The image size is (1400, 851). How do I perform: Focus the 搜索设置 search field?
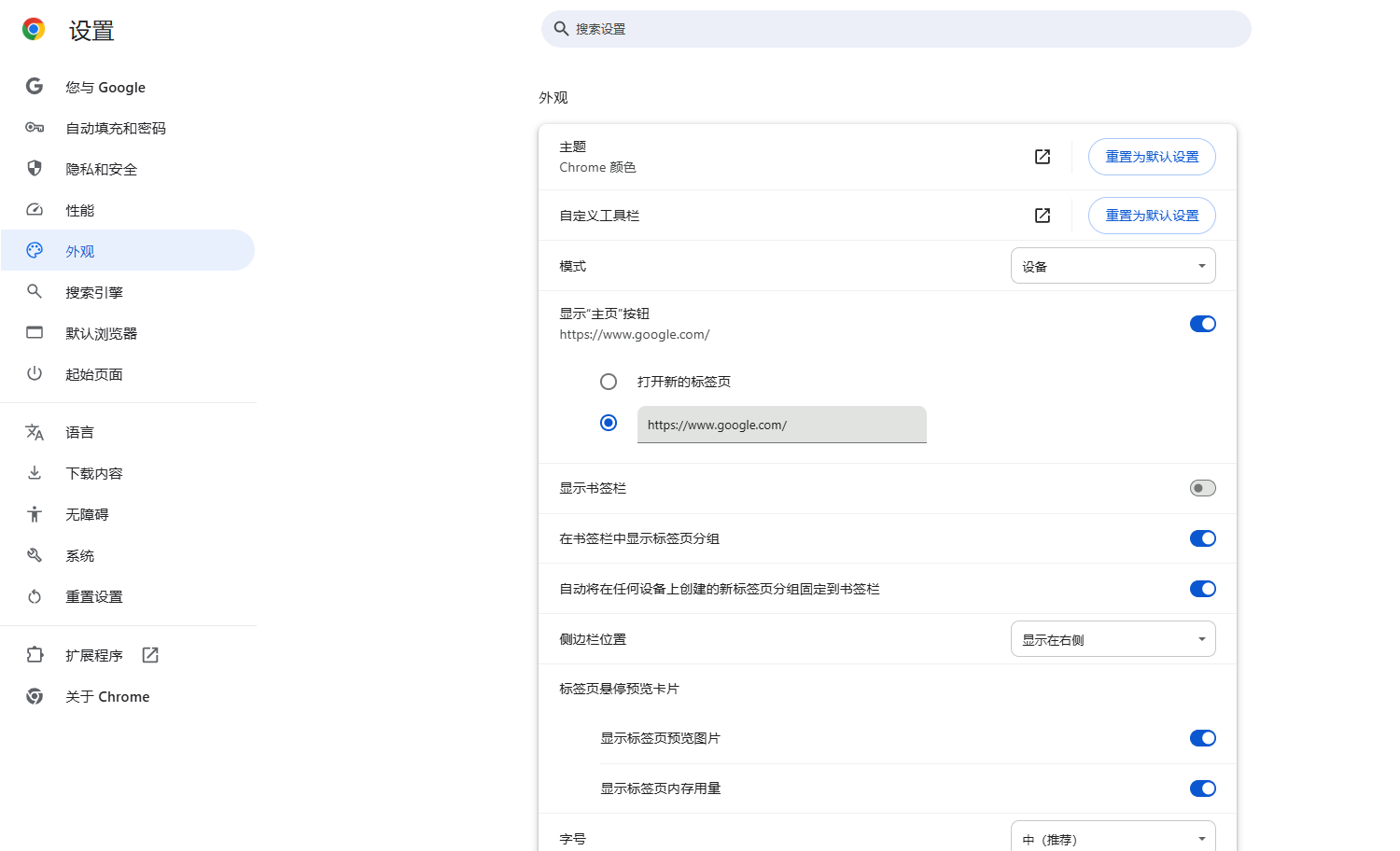click(896, 29)
